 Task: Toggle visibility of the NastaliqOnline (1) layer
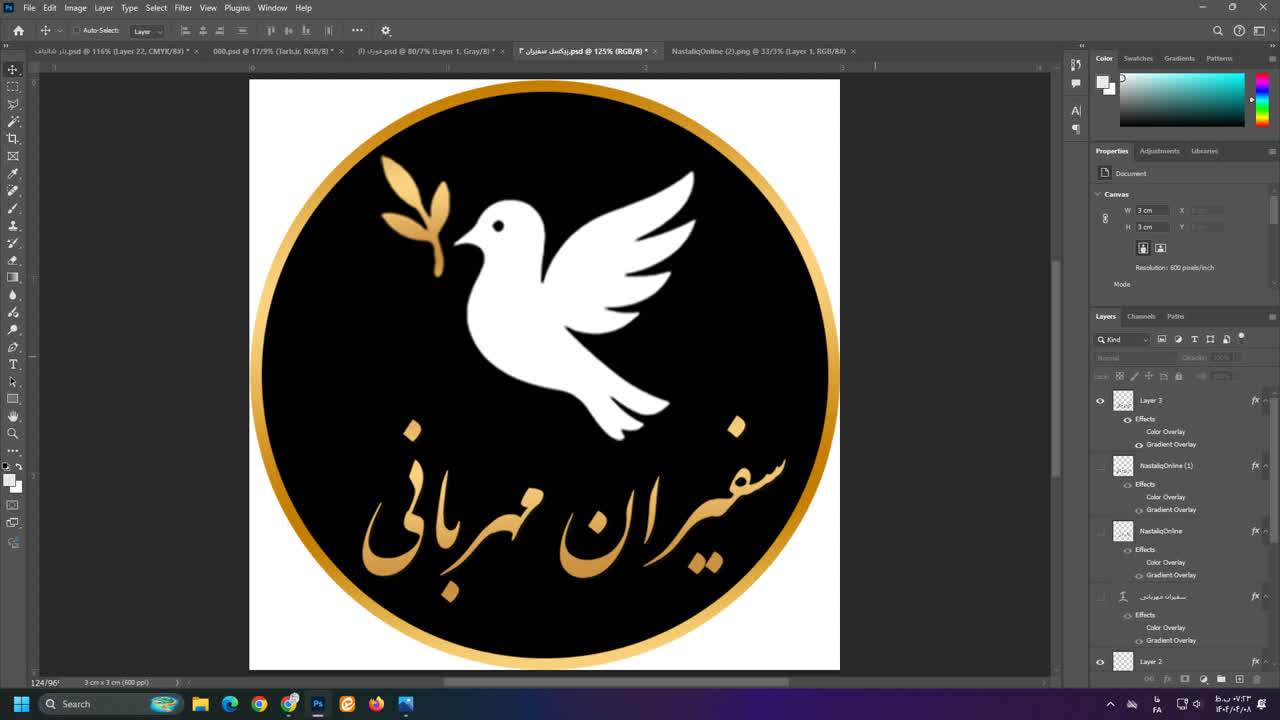(1099, 465)
